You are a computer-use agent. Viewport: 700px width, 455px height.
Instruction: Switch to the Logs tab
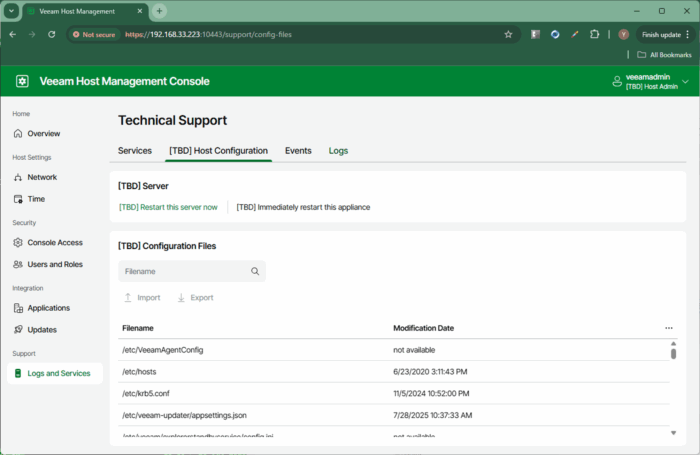tap(338, 151)
